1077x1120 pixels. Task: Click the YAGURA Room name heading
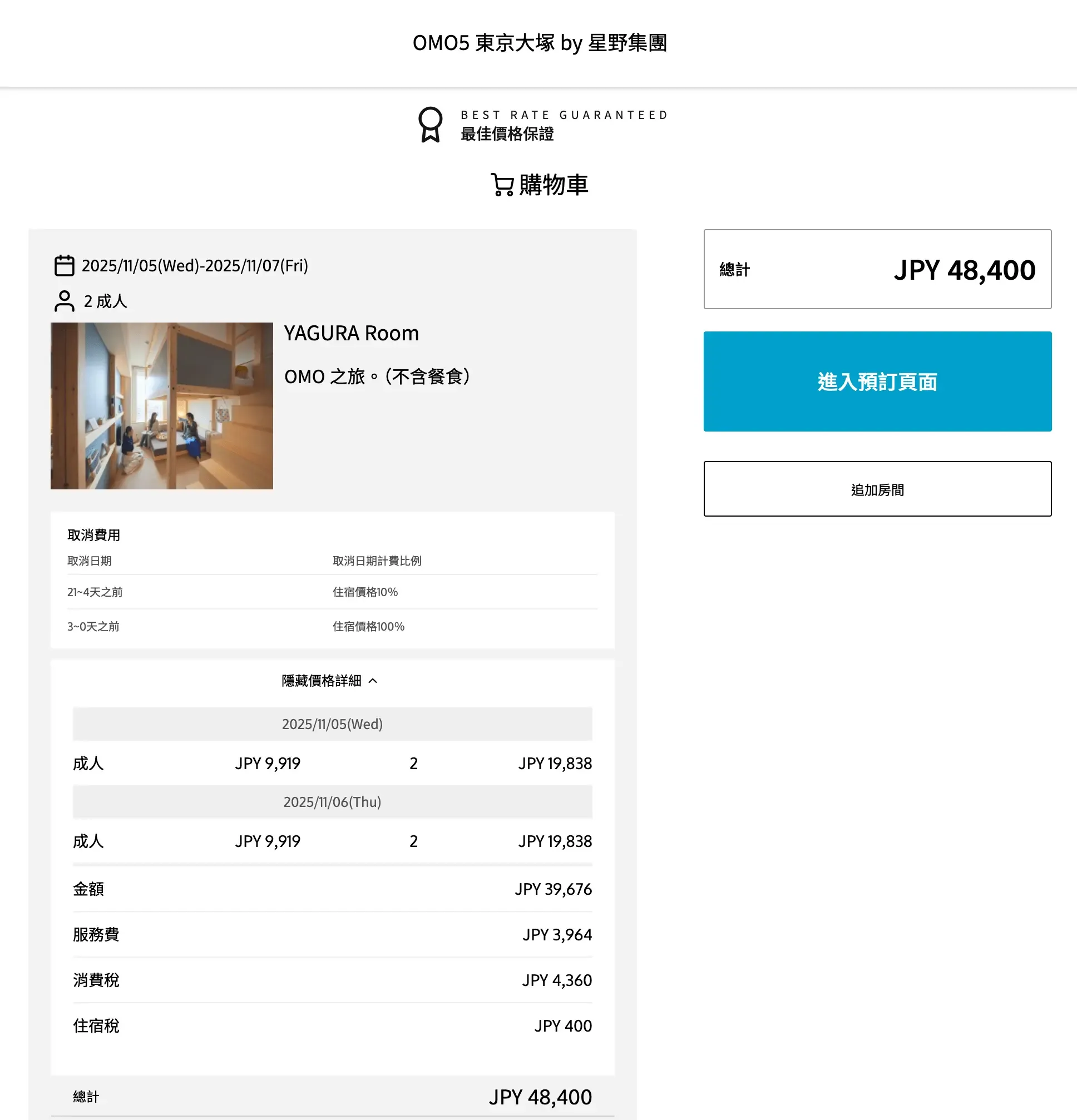(x=351, y=333)
